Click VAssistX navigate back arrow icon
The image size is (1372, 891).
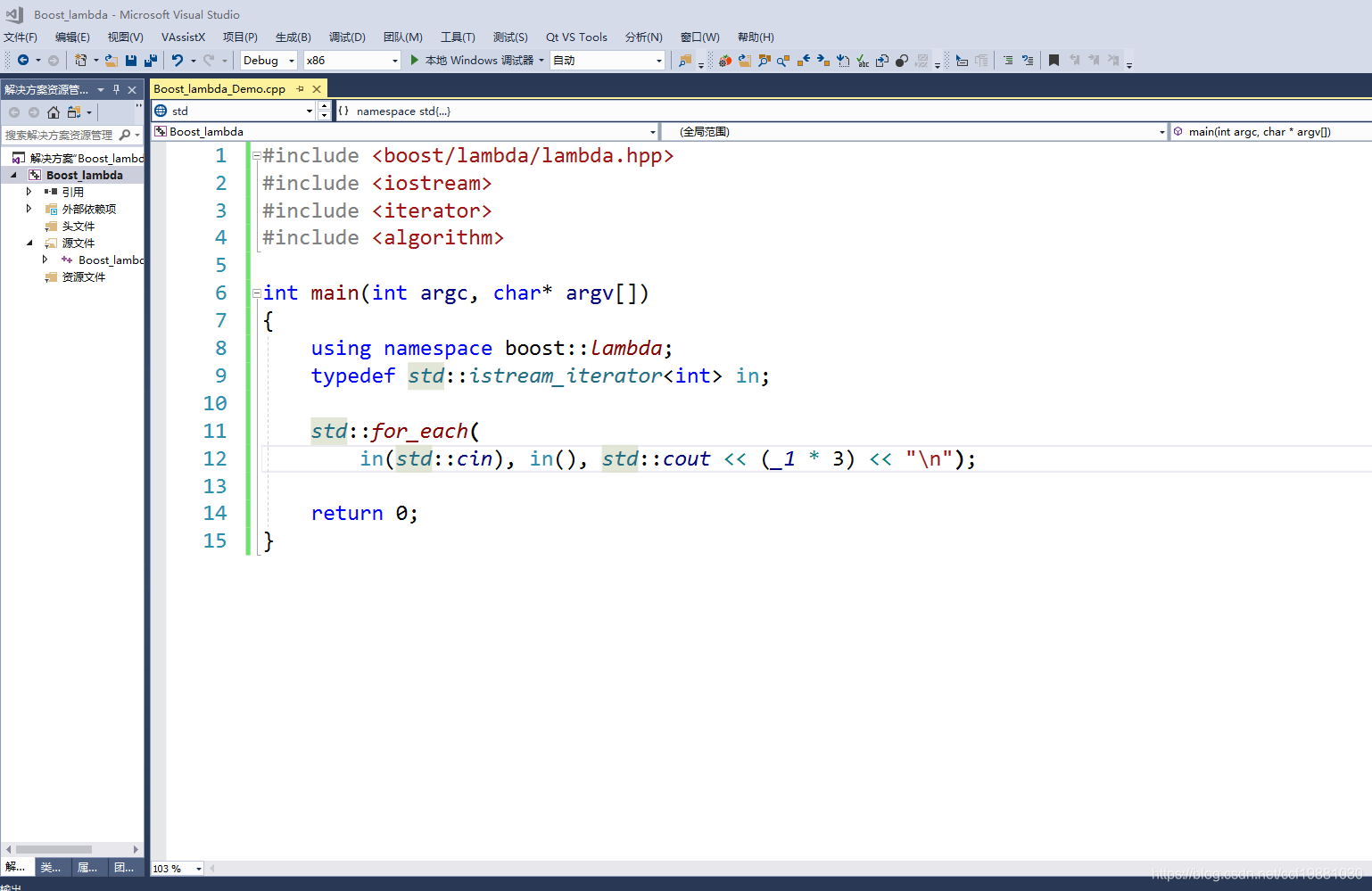(x=804, y=61)
